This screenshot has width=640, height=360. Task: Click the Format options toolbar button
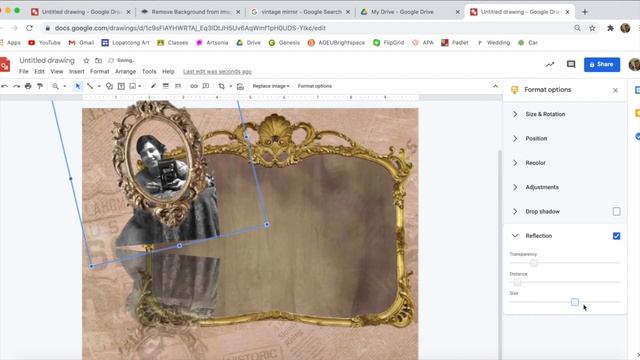pos(315,86)
